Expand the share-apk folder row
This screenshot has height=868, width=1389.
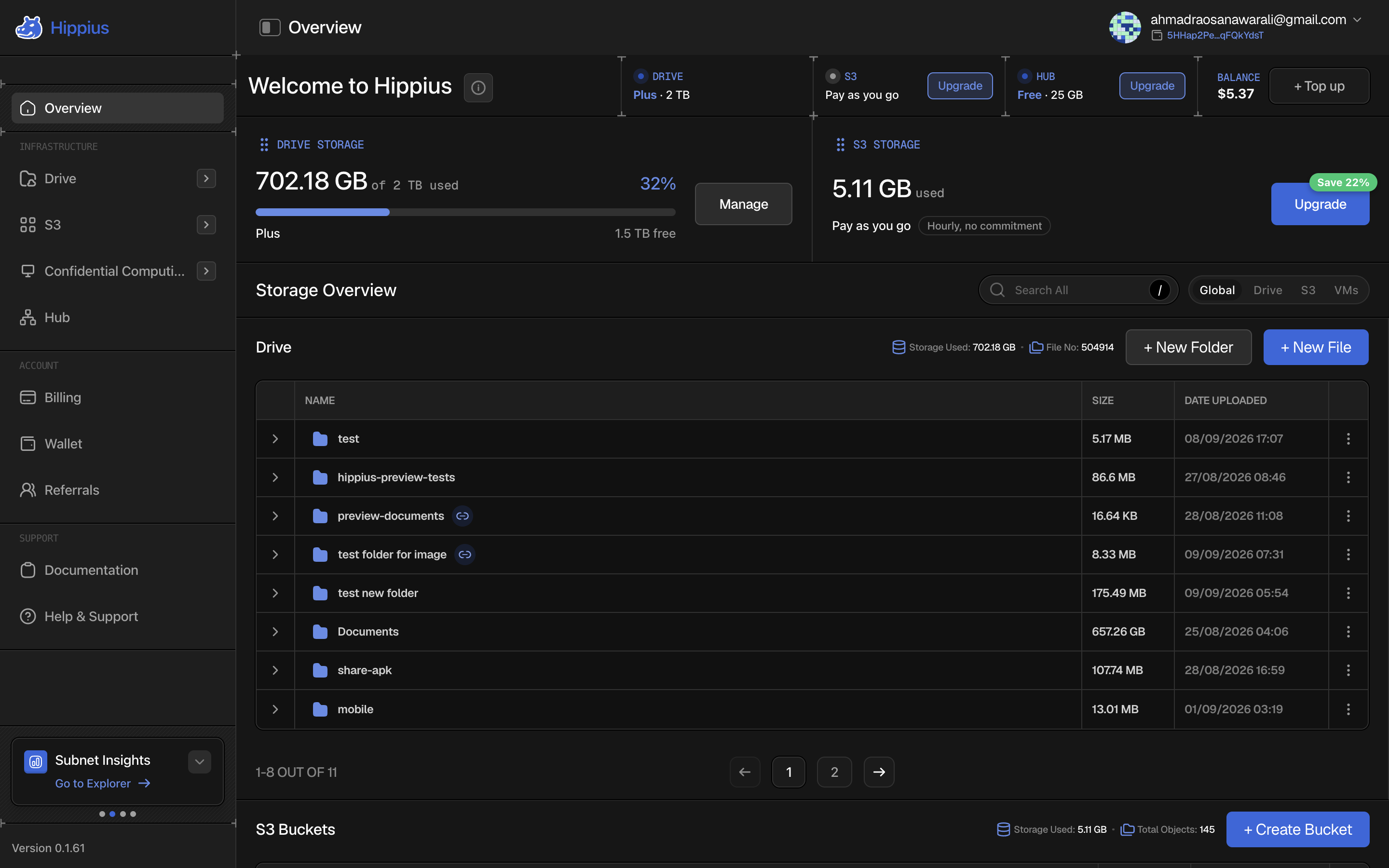pos(275,670)
